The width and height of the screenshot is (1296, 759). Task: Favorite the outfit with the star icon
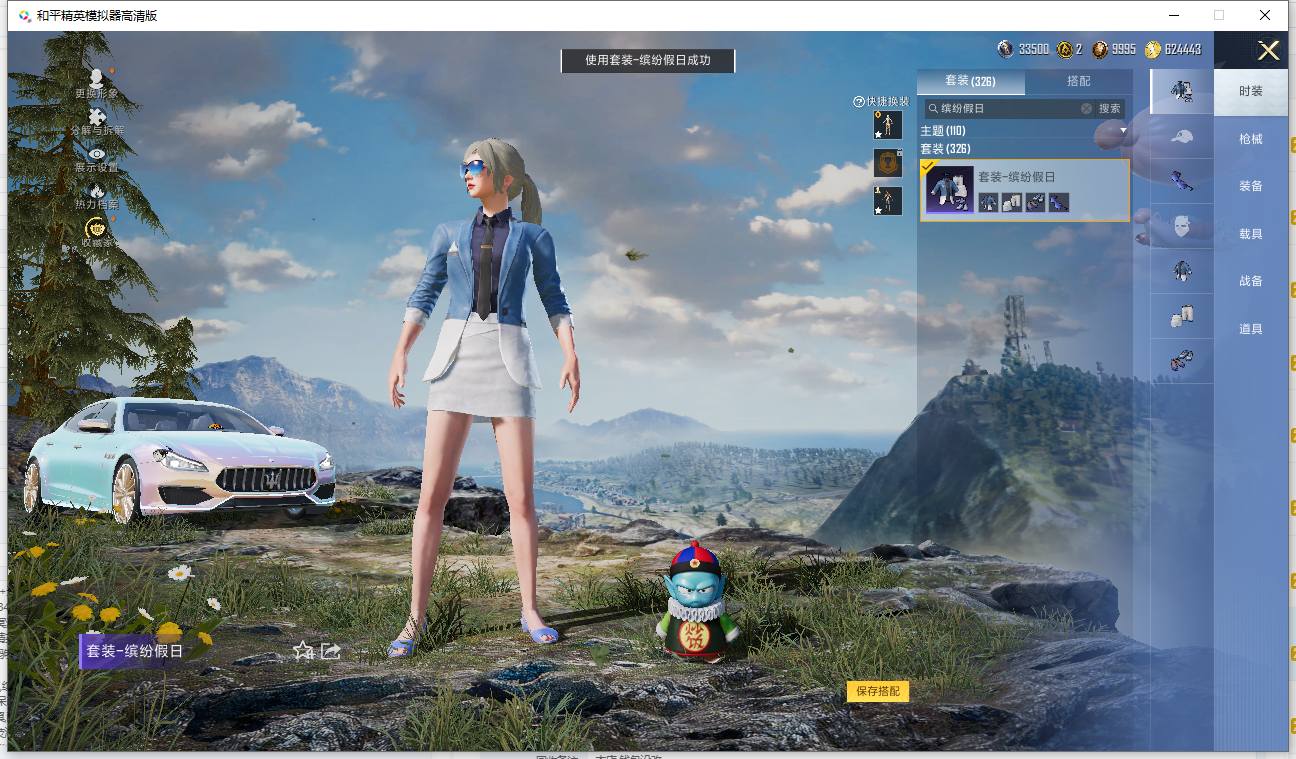tap(303, 651)
